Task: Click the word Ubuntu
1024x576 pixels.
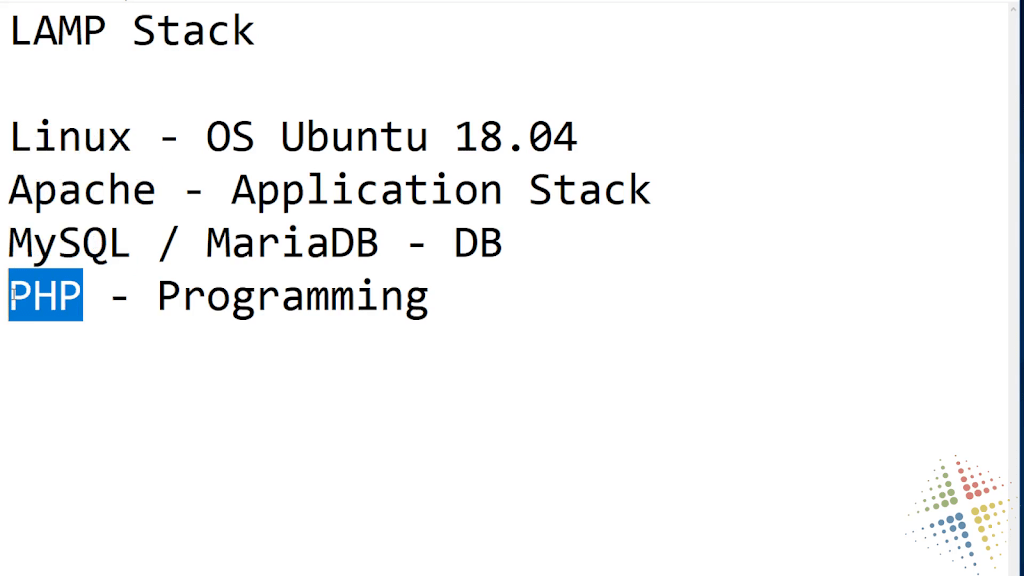Action: 354,136
